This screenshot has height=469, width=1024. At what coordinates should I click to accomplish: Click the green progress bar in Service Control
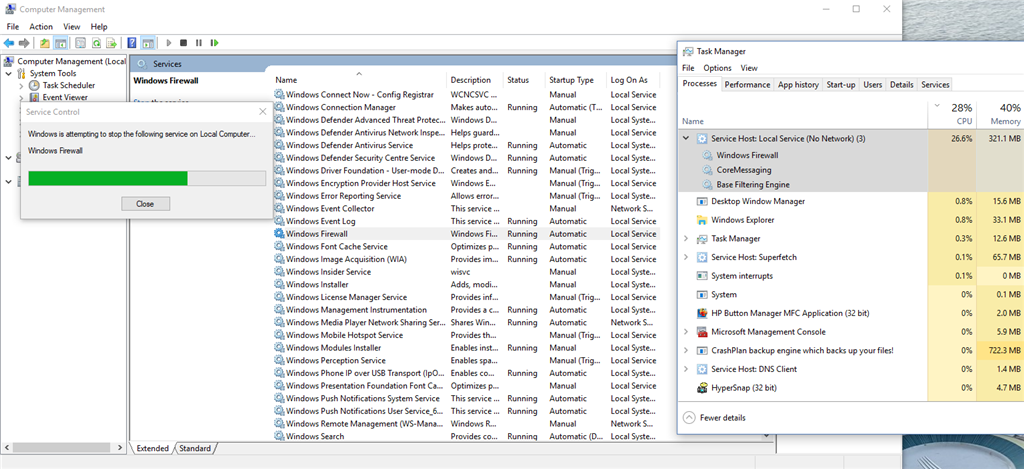click(108, 178)
